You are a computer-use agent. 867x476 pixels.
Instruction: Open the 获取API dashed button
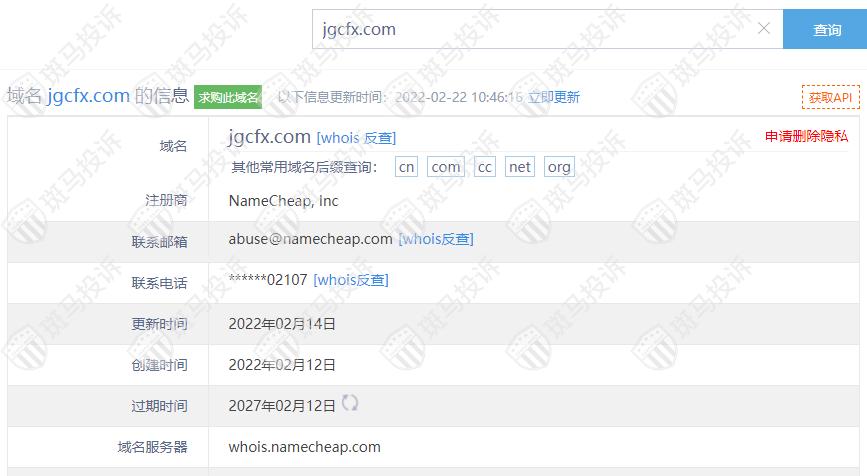831,97
